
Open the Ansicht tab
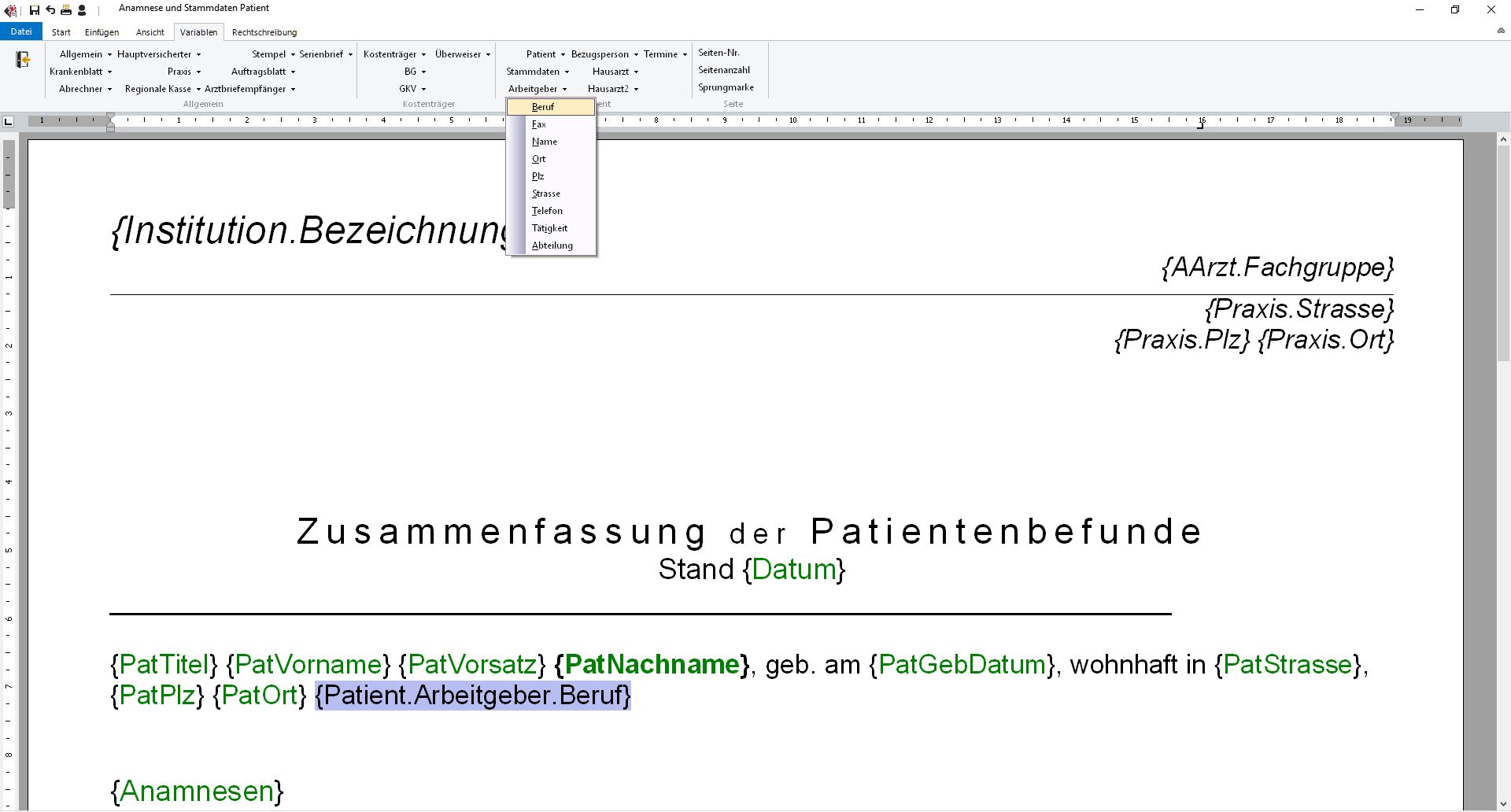tap(150, 32)
